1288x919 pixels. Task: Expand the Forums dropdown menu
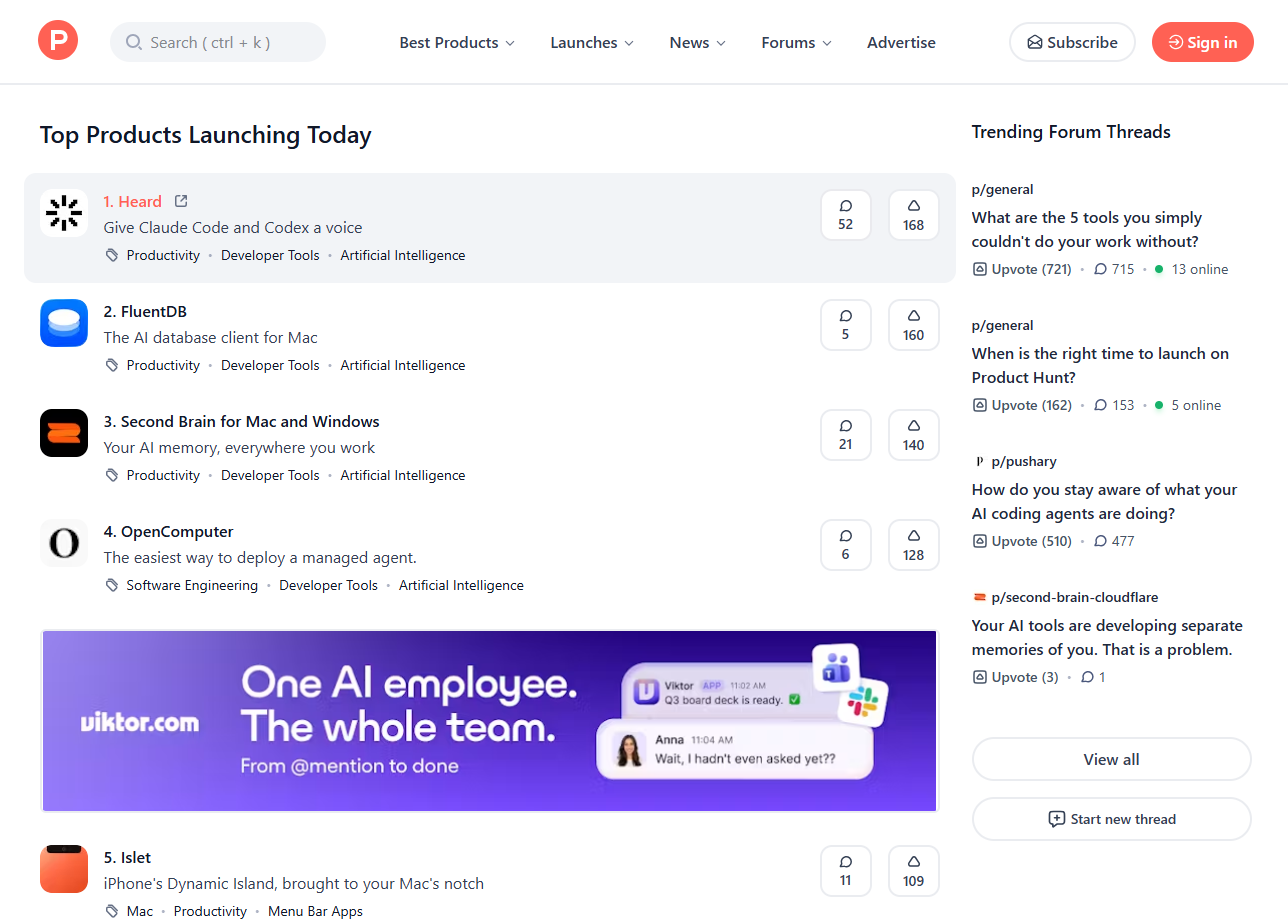click(x=796, y=42)
